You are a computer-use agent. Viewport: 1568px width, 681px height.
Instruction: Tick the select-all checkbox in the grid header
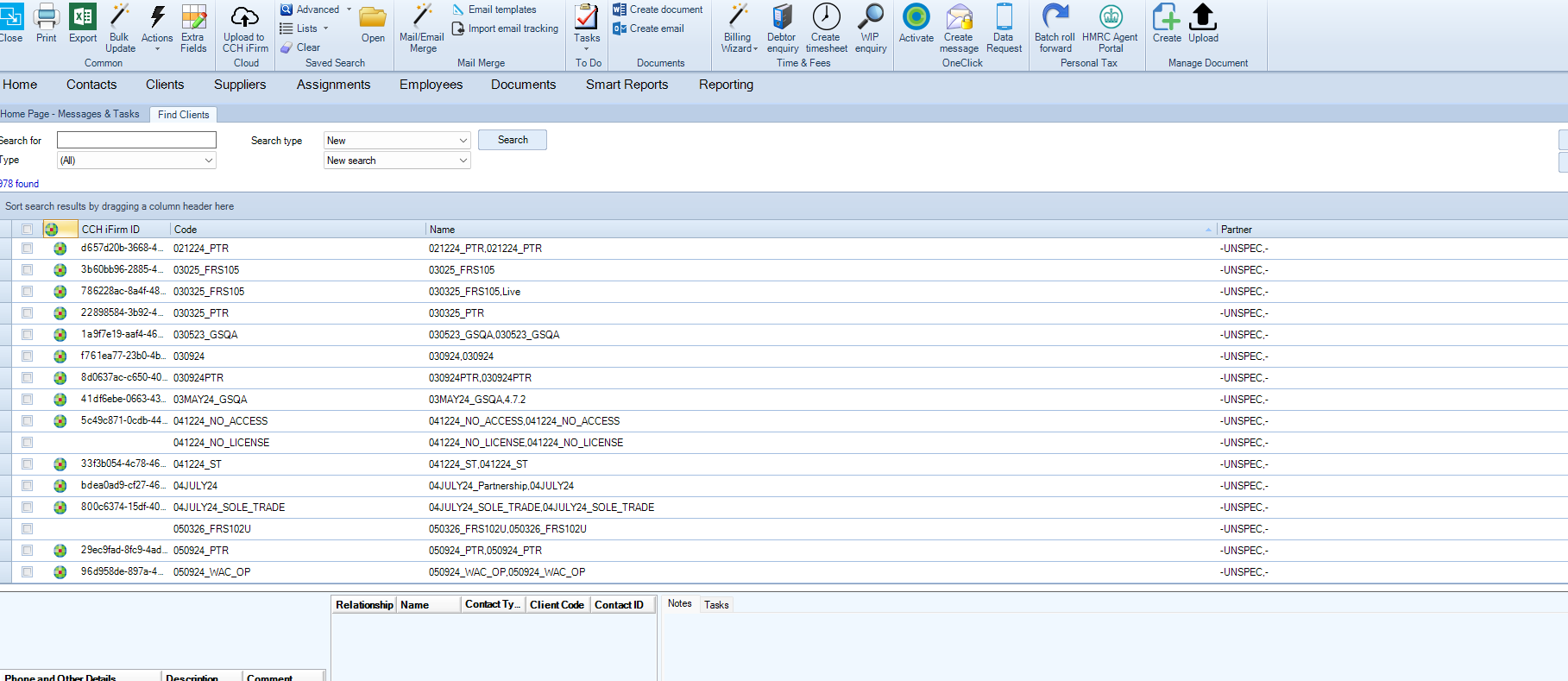pyautogui.click(x=28, y=230)
